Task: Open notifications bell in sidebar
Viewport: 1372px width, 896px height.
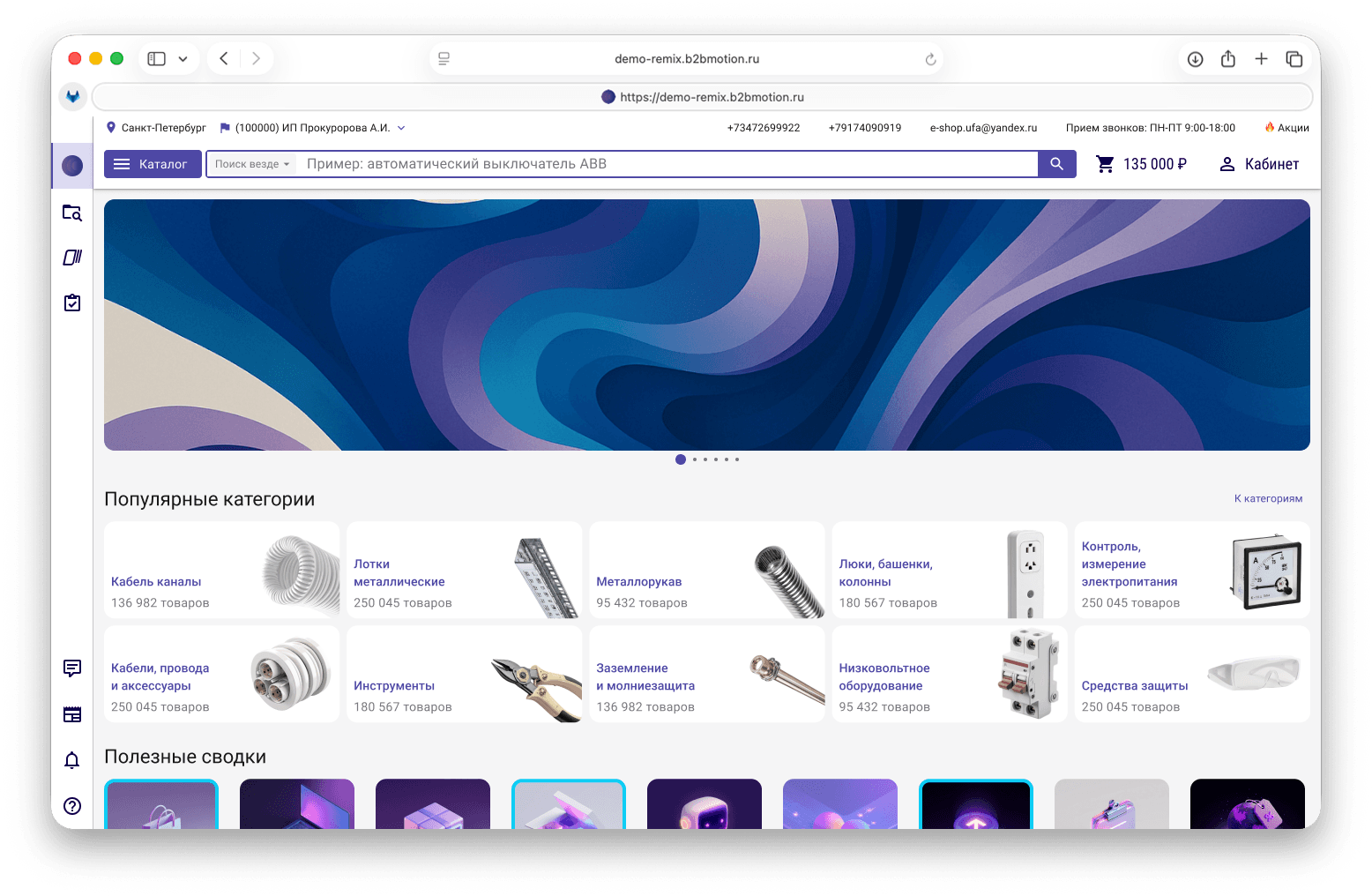Action: 72,760
